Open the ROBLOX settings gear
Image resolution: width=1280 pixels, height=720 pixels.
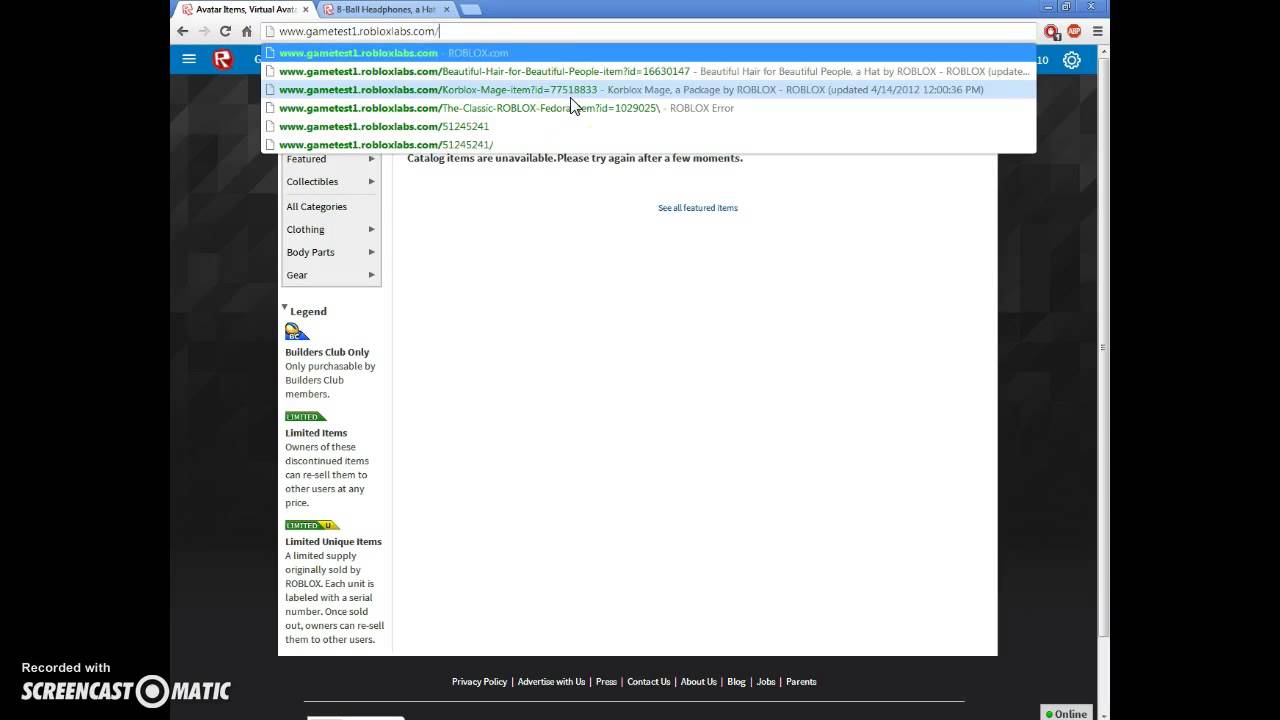point(1072,60)
